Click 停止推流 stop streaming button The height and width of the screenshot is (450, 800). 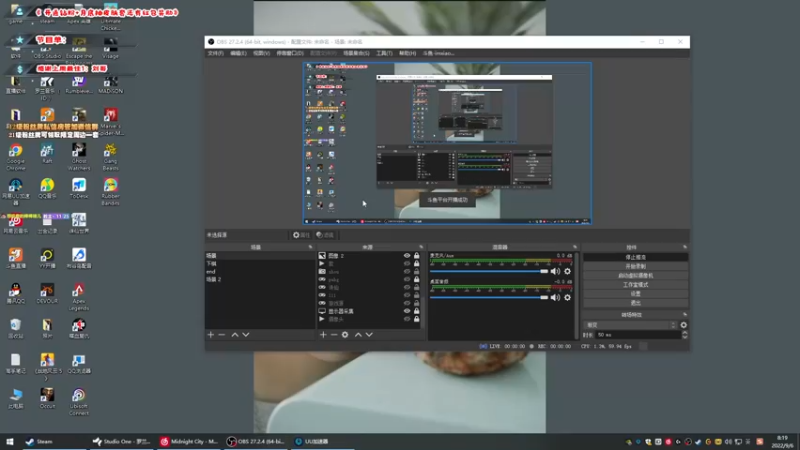pos(635,257)
